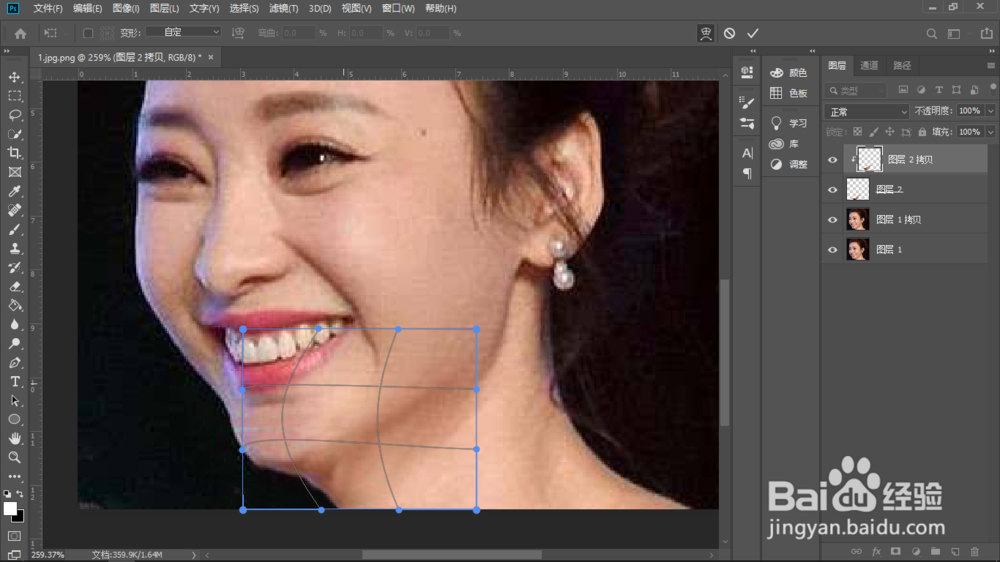Switch between free transform and warp modes

tap(705, 33)
